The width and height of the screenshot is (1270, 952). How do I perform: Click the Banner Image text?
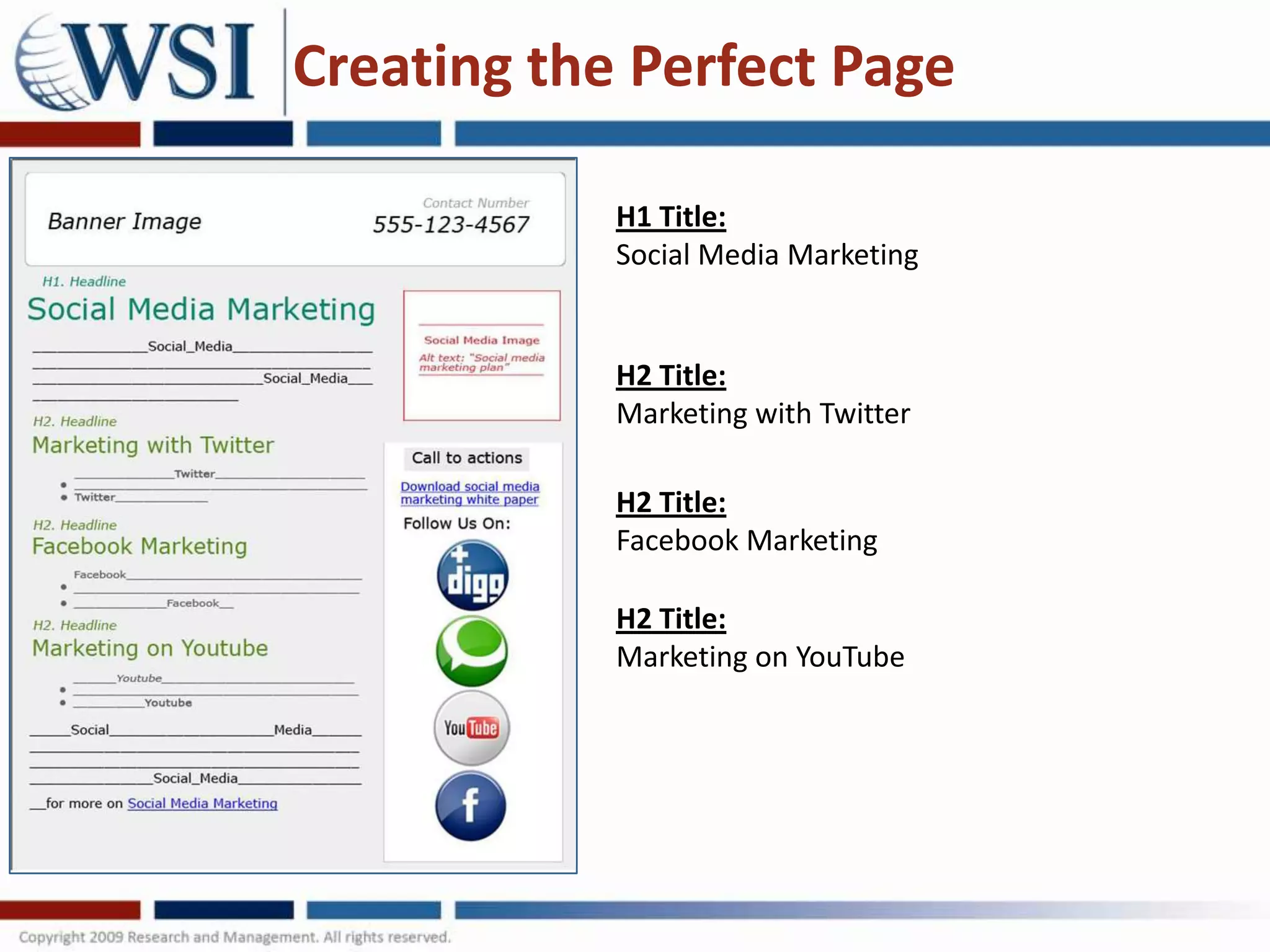[125, 221]
